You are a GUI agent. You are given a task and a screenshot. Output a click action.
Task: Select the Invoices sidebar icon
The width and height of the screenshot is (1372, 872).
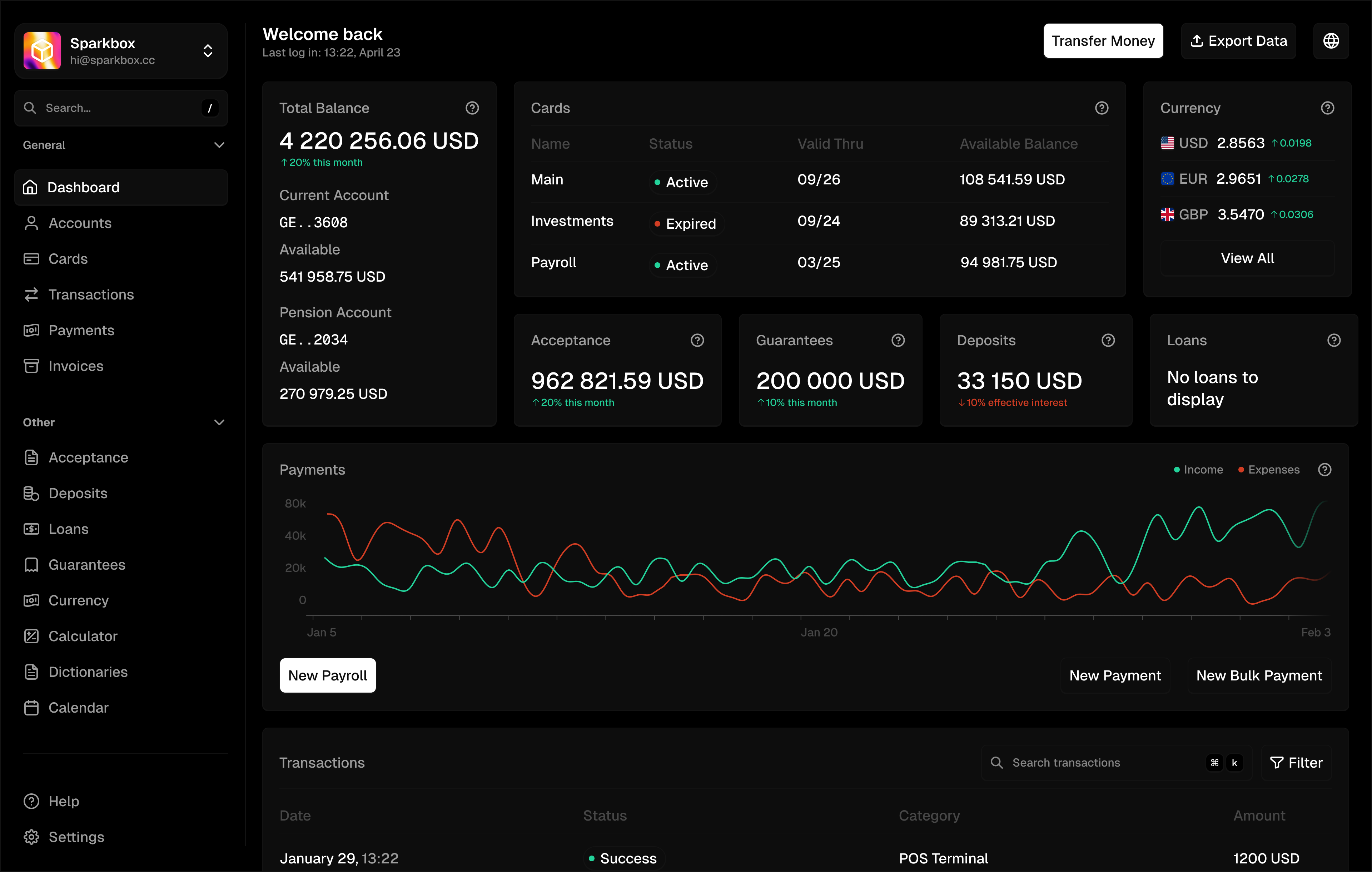(x=31, y=365)
